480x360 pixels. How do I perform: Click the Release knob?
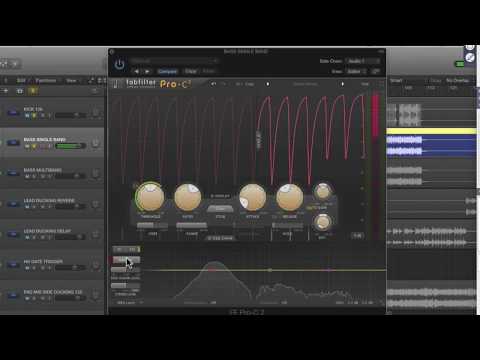(x=290, y=197)
